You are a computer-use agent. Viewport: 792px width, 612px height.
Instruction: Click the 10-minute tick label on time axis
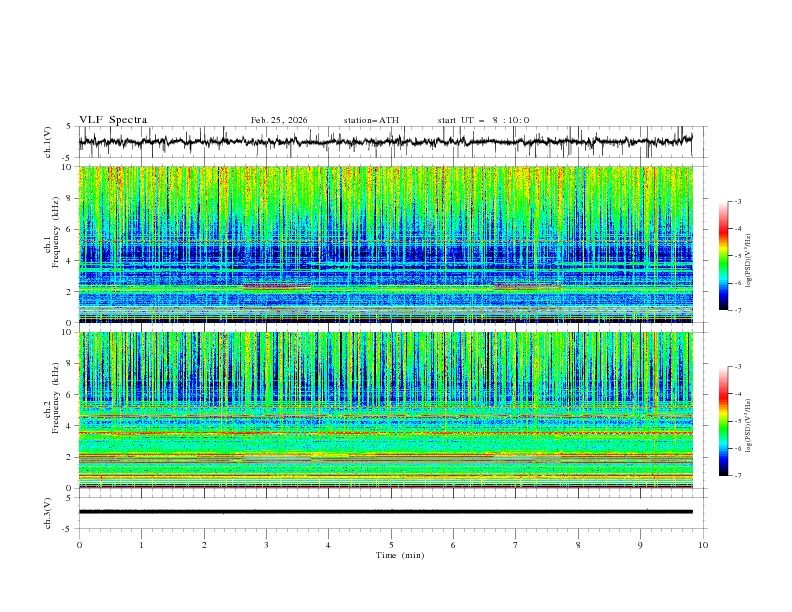(703, 545)
